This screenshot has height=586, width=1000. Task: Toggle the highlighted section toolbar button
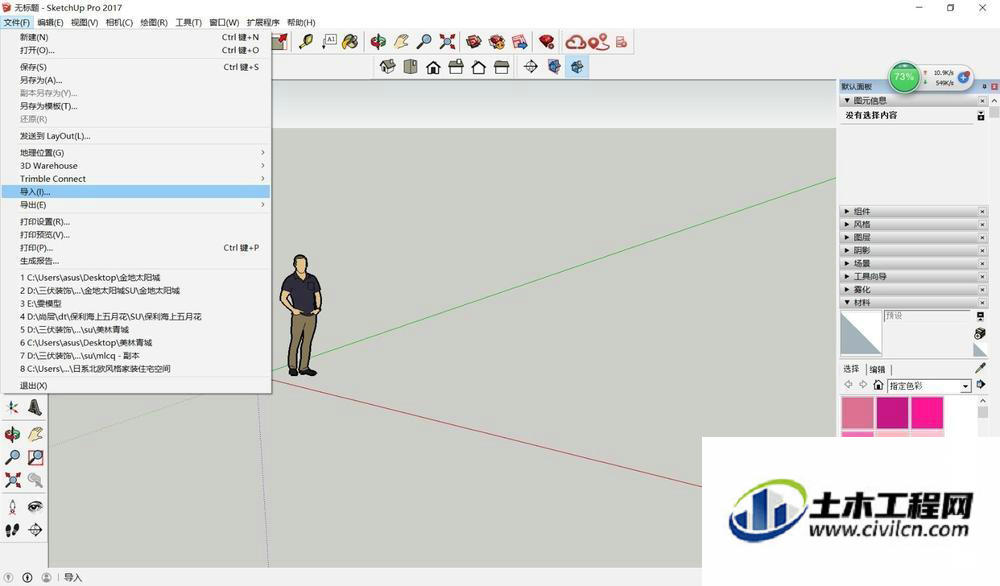click(577, 66)
